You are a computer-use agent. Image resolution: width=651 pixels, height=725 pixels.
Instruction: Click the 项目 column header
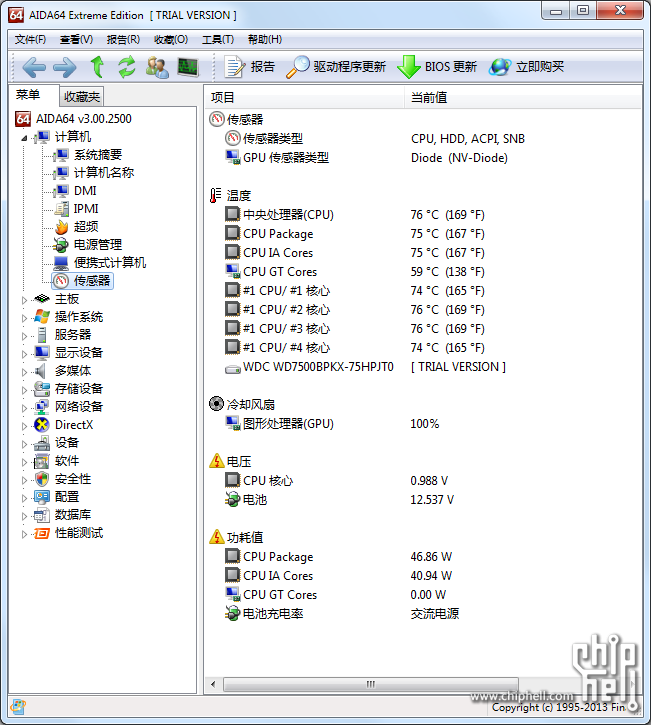pyautogui.click(x=304, y=98)
